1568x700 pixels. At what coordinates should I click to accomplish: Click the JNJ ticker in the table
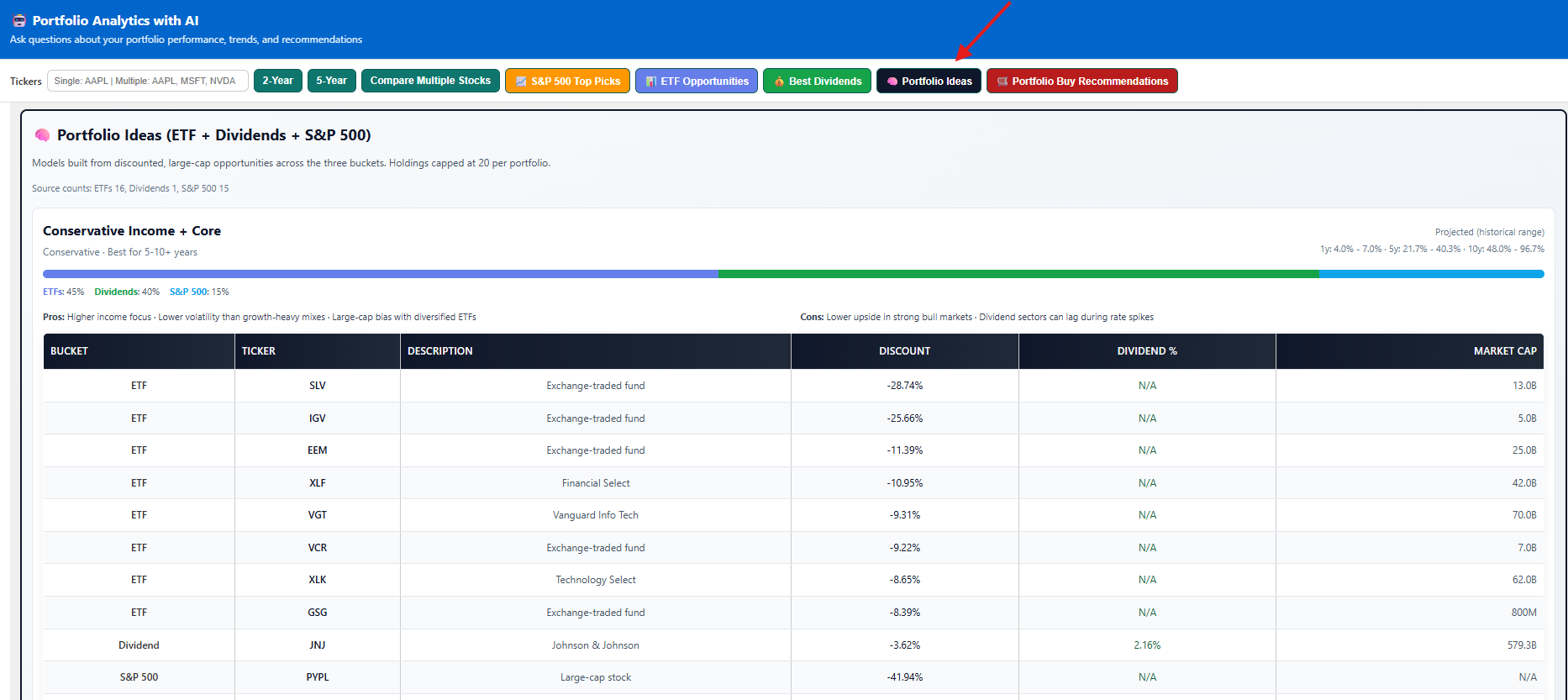pos(317,645)
